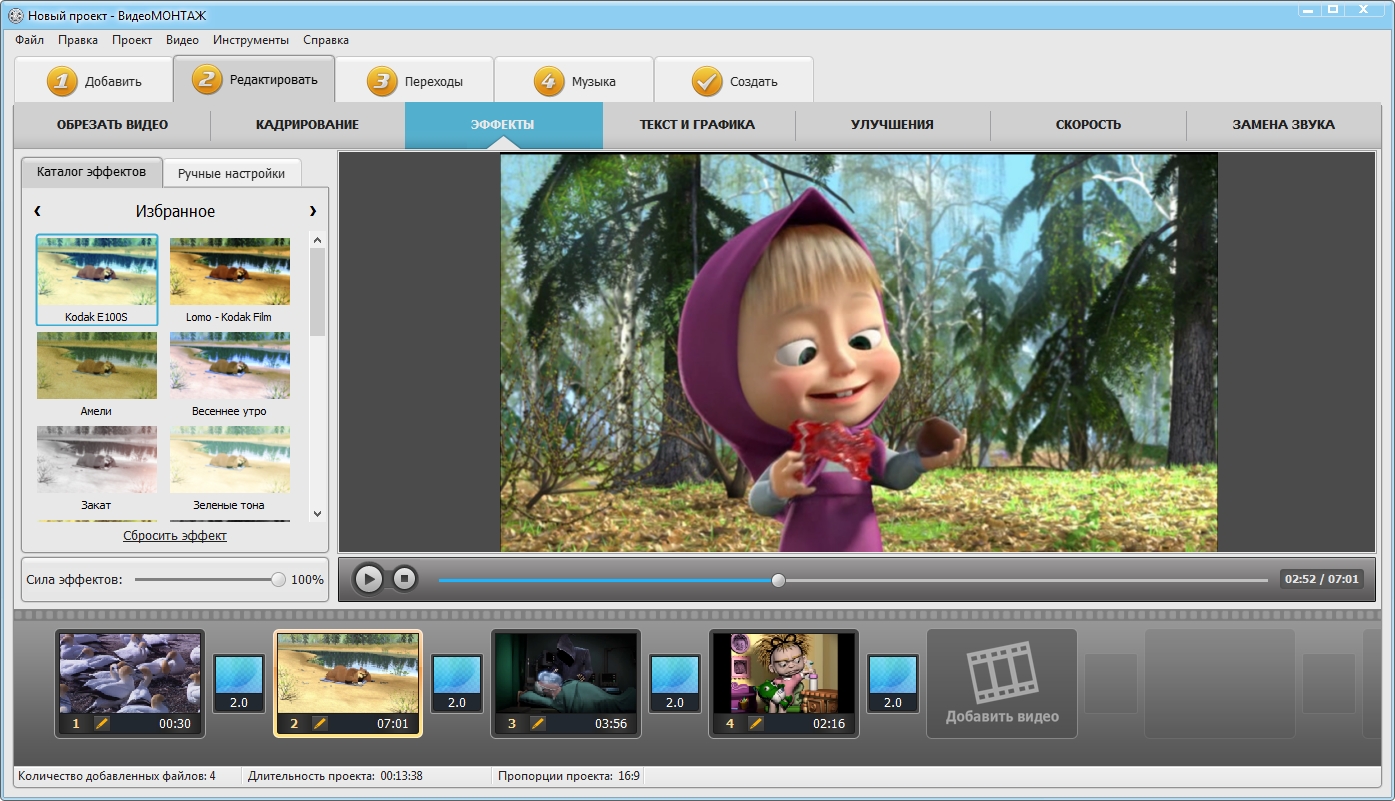
Task: Click the video preview frame
Action: click(859, 352)
